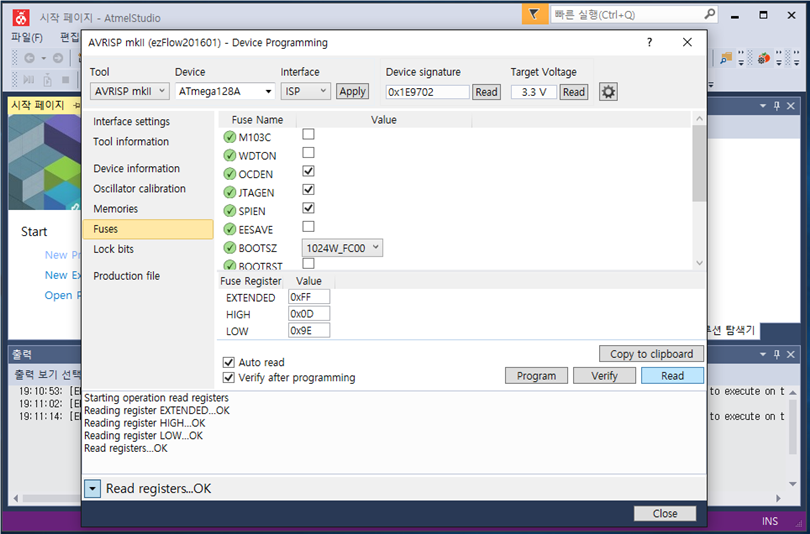Toggle the BOOTRST fuse checkbox

(x=308, y=263)
